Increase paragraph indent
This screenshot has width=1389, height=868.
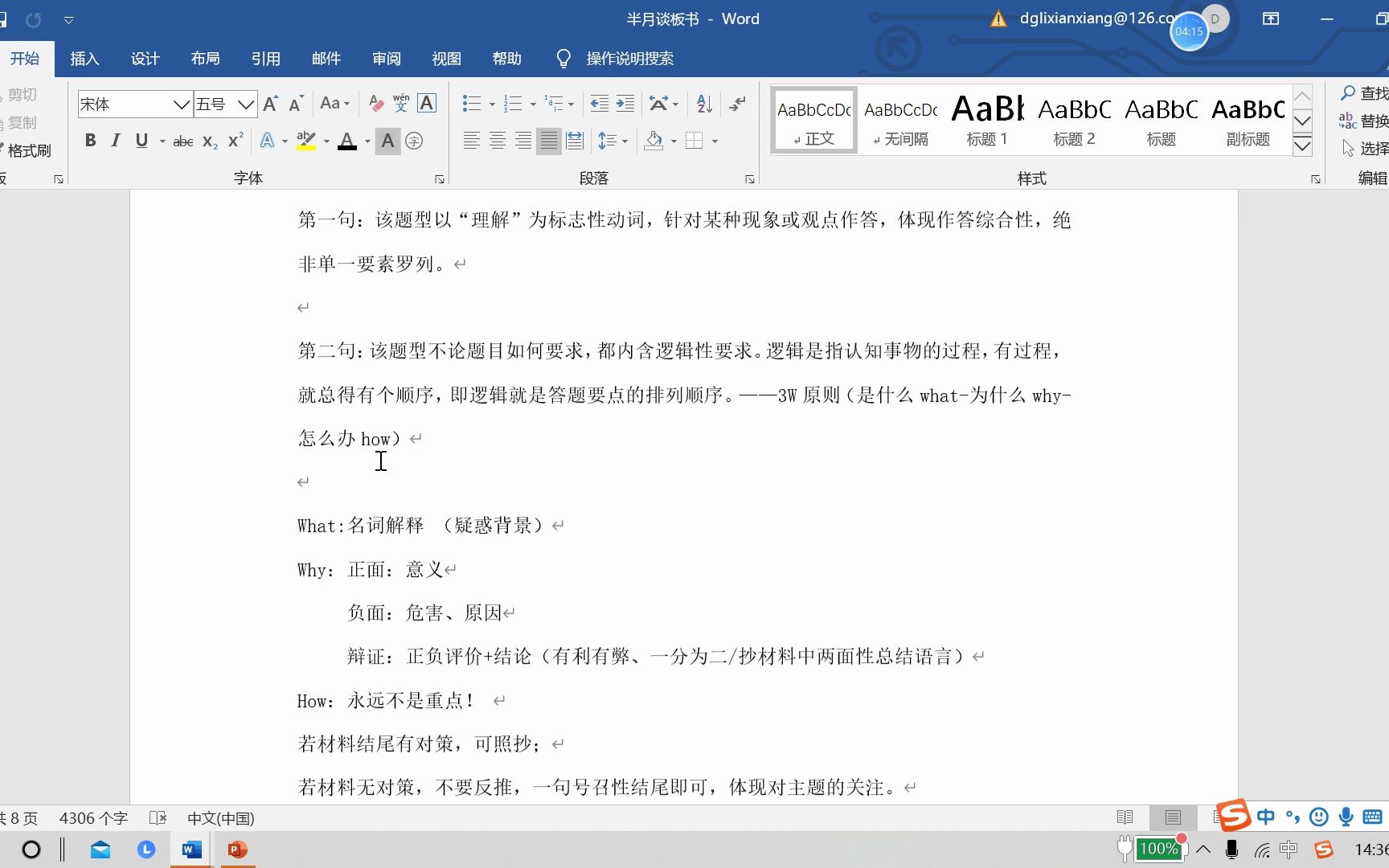[x=625, y=104]
